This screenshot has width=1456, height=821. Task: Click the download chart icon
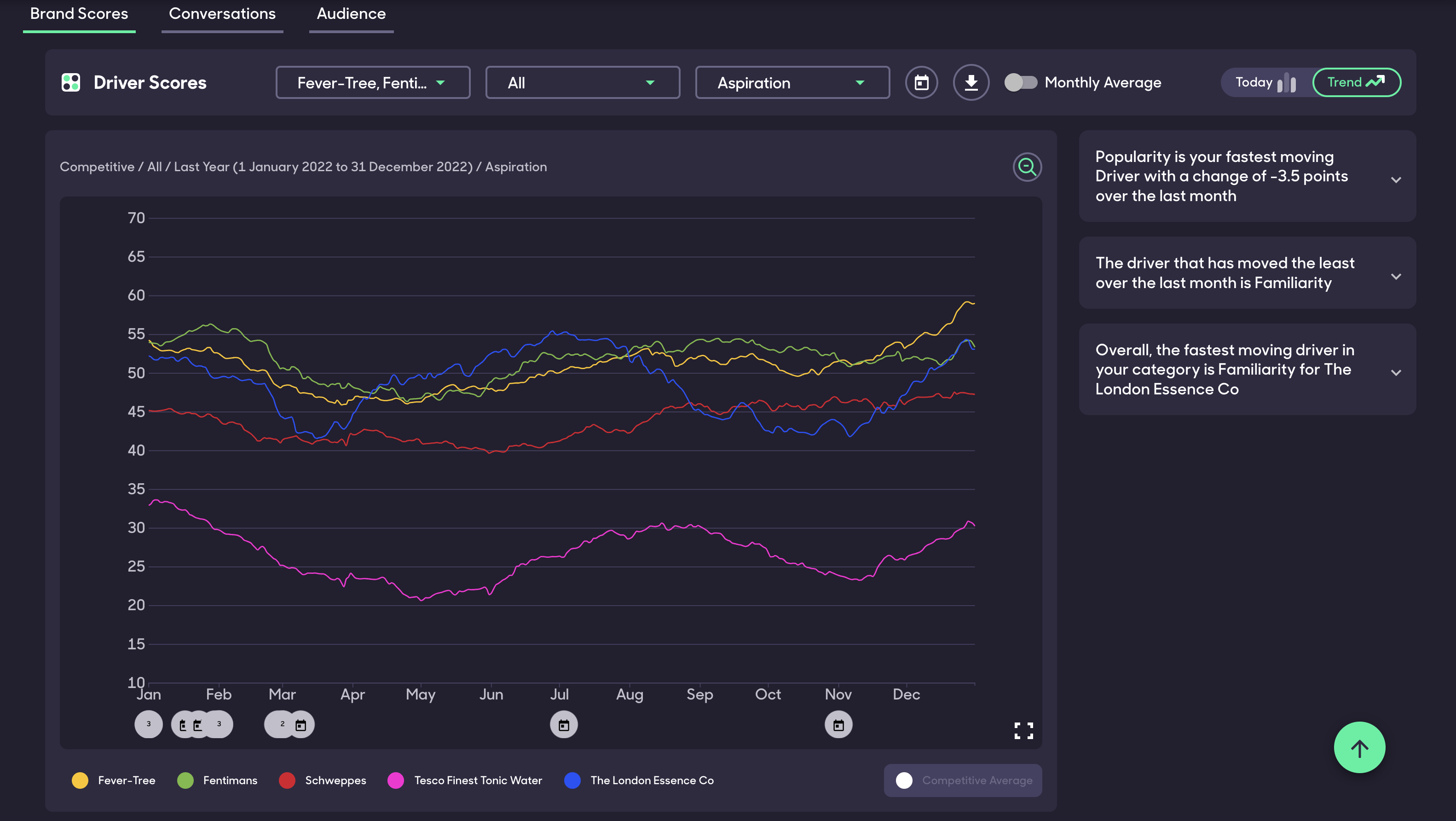pos(971,82)
